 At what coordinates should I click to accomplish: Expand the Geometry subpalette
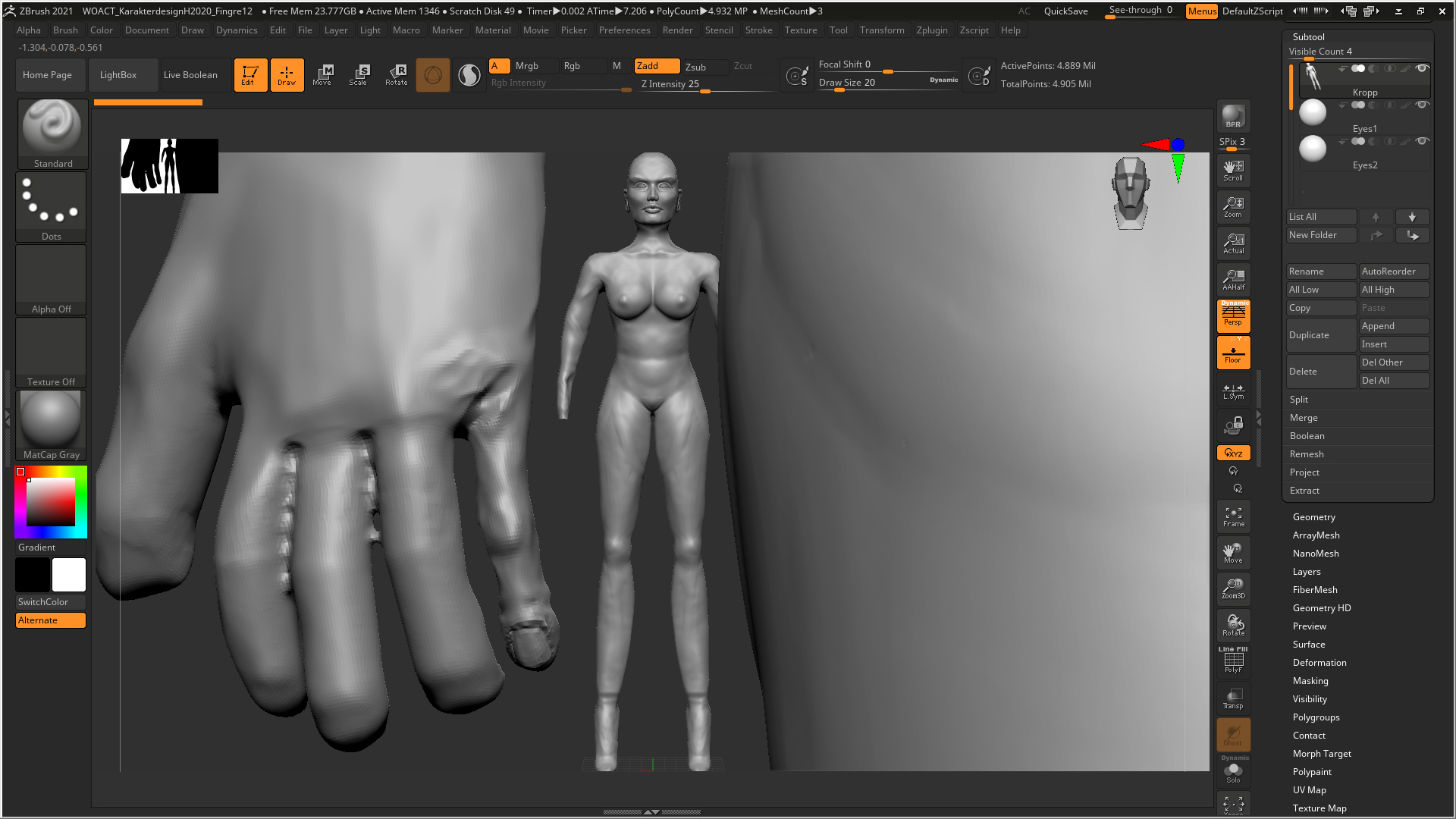1313,517
